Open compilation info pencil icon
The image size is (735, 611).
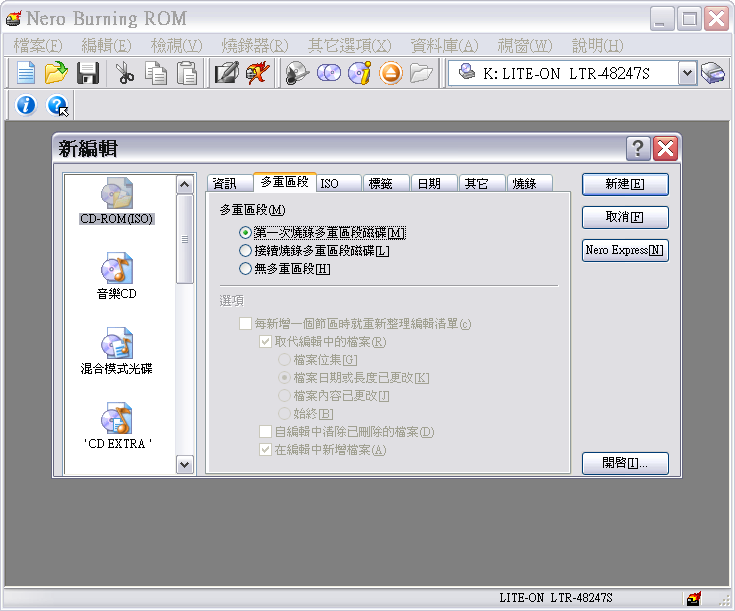[227, 73]
